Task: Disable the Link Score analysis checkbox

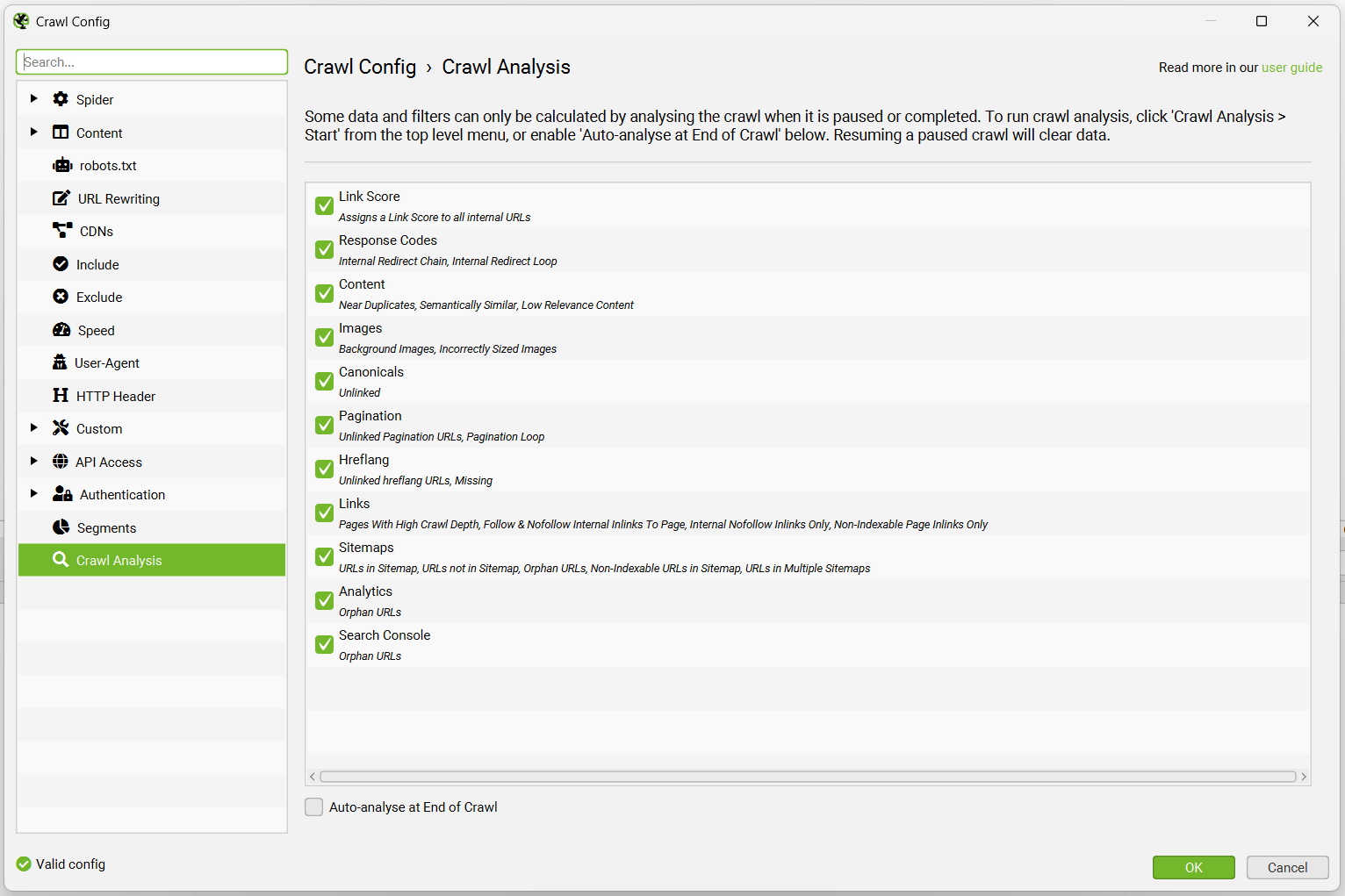Action: [323, 205]
